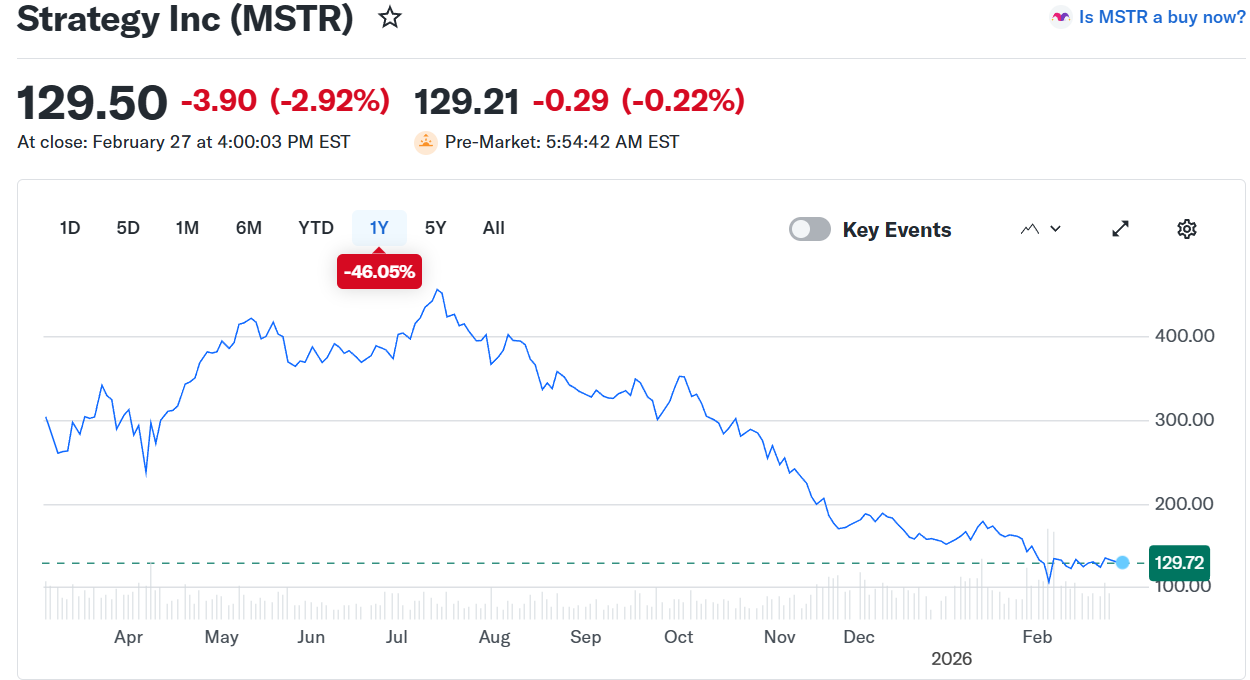The image size is (1250, 680).
Task: Select the 1M chart range
Action: click(x=187, y=228)
